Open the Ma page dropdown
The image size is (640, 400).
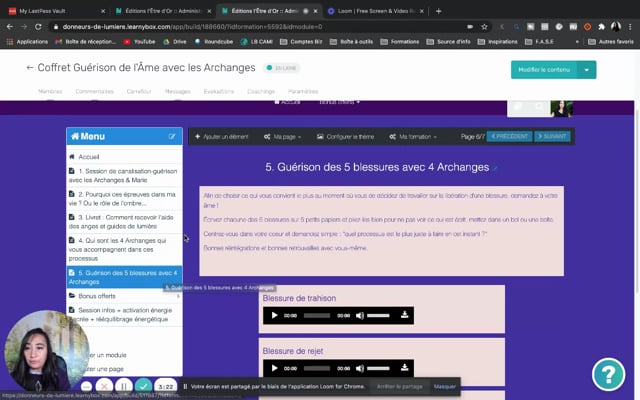pos(282,137)
